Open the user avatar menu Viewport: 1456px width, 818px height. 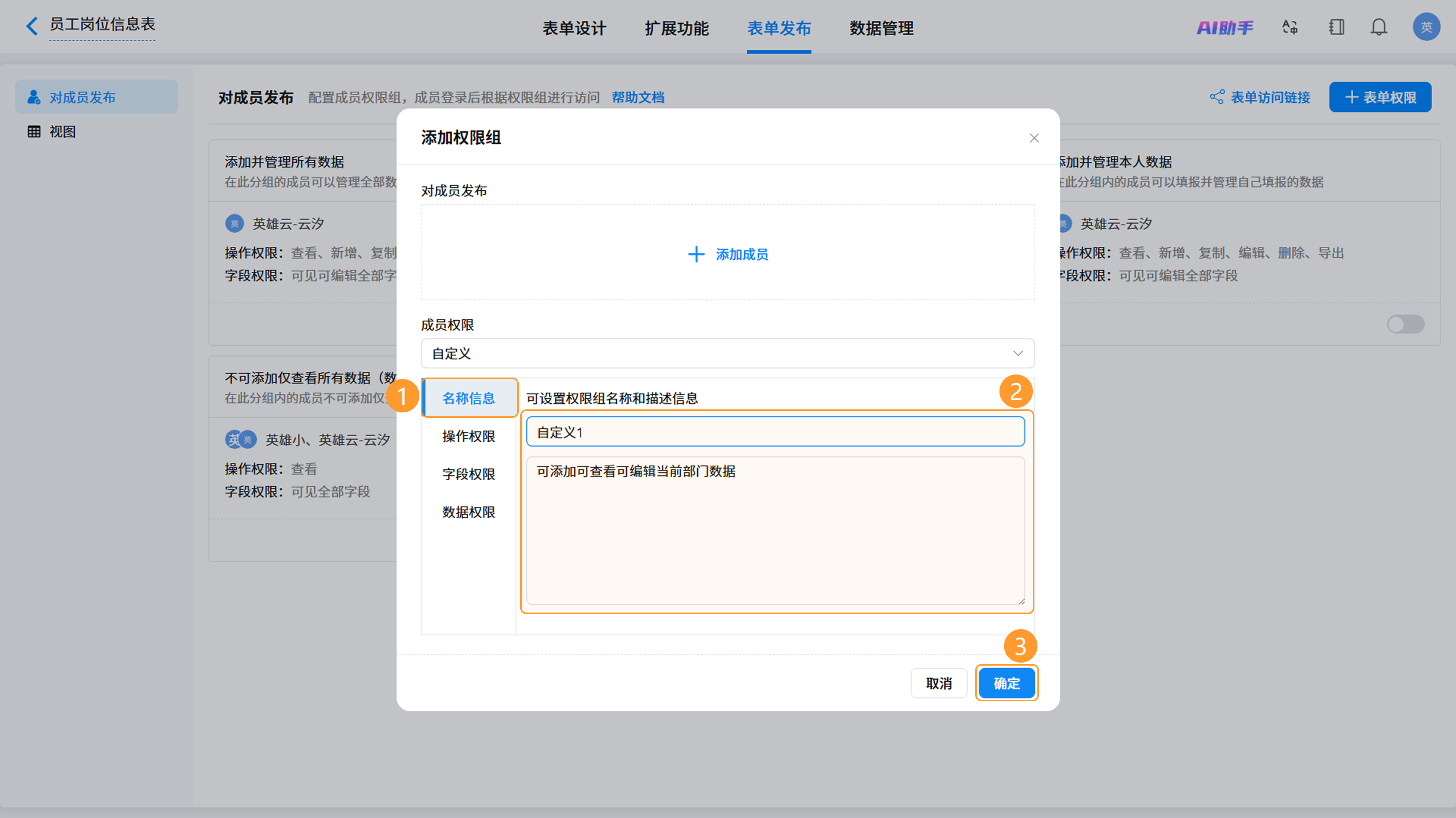point(1426,27)
